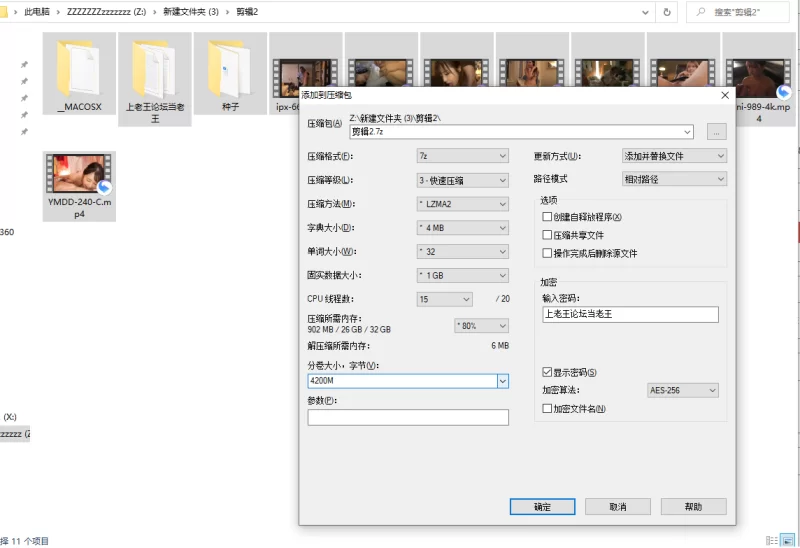Viewport: 800px width, 548px height.
Task: Open the 压缩方法 LZMA2 dropdown
Action: [x=463, y=204]
